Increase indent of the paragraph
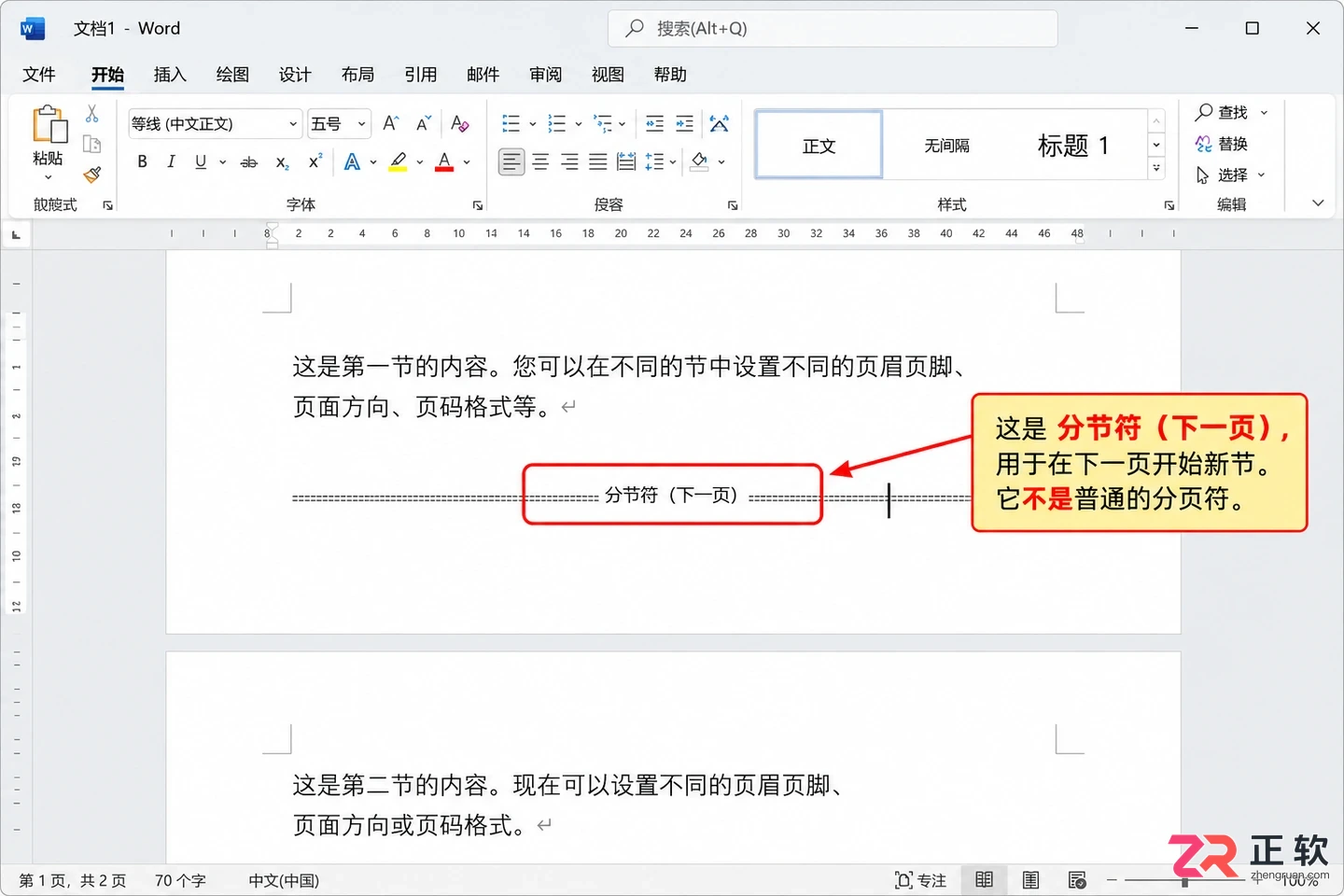 tap(685, 123)
